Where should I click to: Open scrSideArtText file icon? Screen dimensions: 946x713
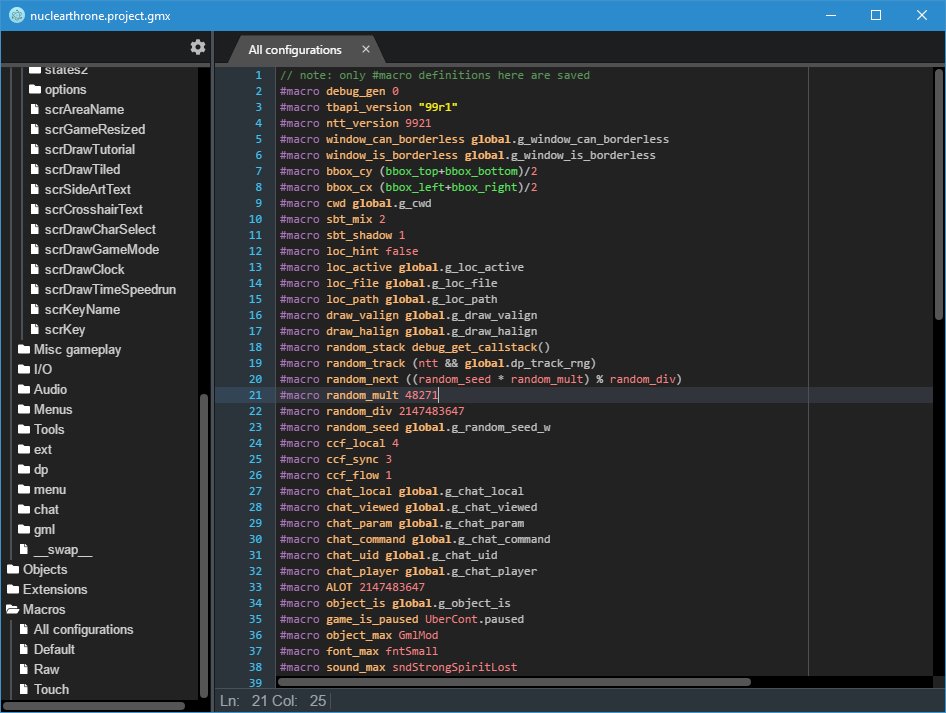(x=35, y=189)
